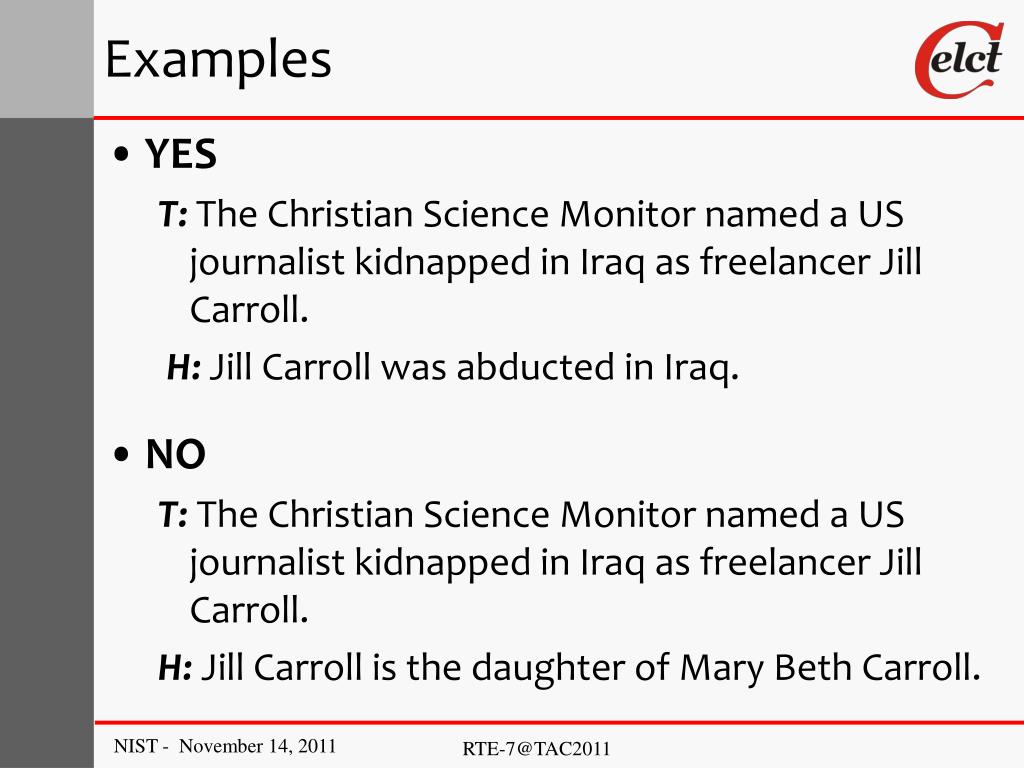Click the "T:" label under NO

[174, 515]
